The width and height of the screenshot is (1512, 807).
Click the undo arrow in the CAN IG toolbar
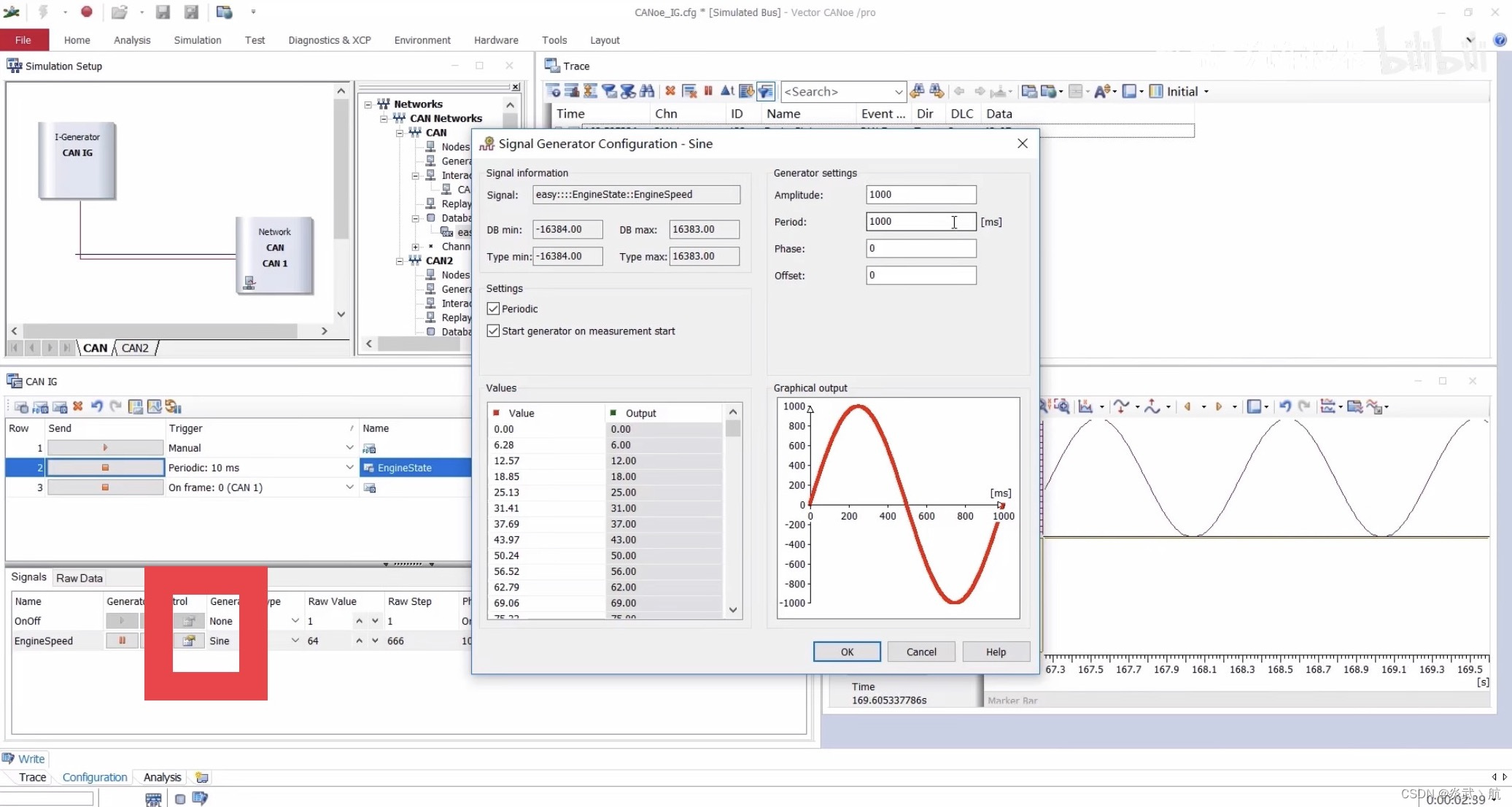(96, 406)
